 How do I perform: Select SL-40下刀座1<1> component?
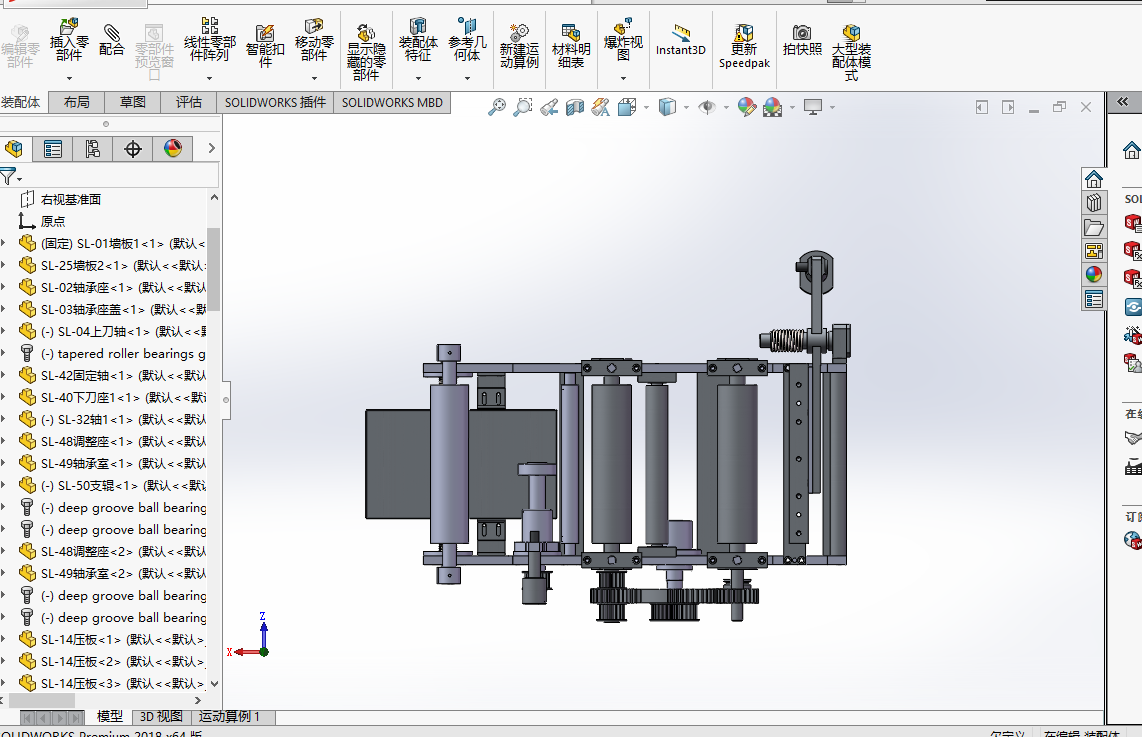click(x=113, y=397)
